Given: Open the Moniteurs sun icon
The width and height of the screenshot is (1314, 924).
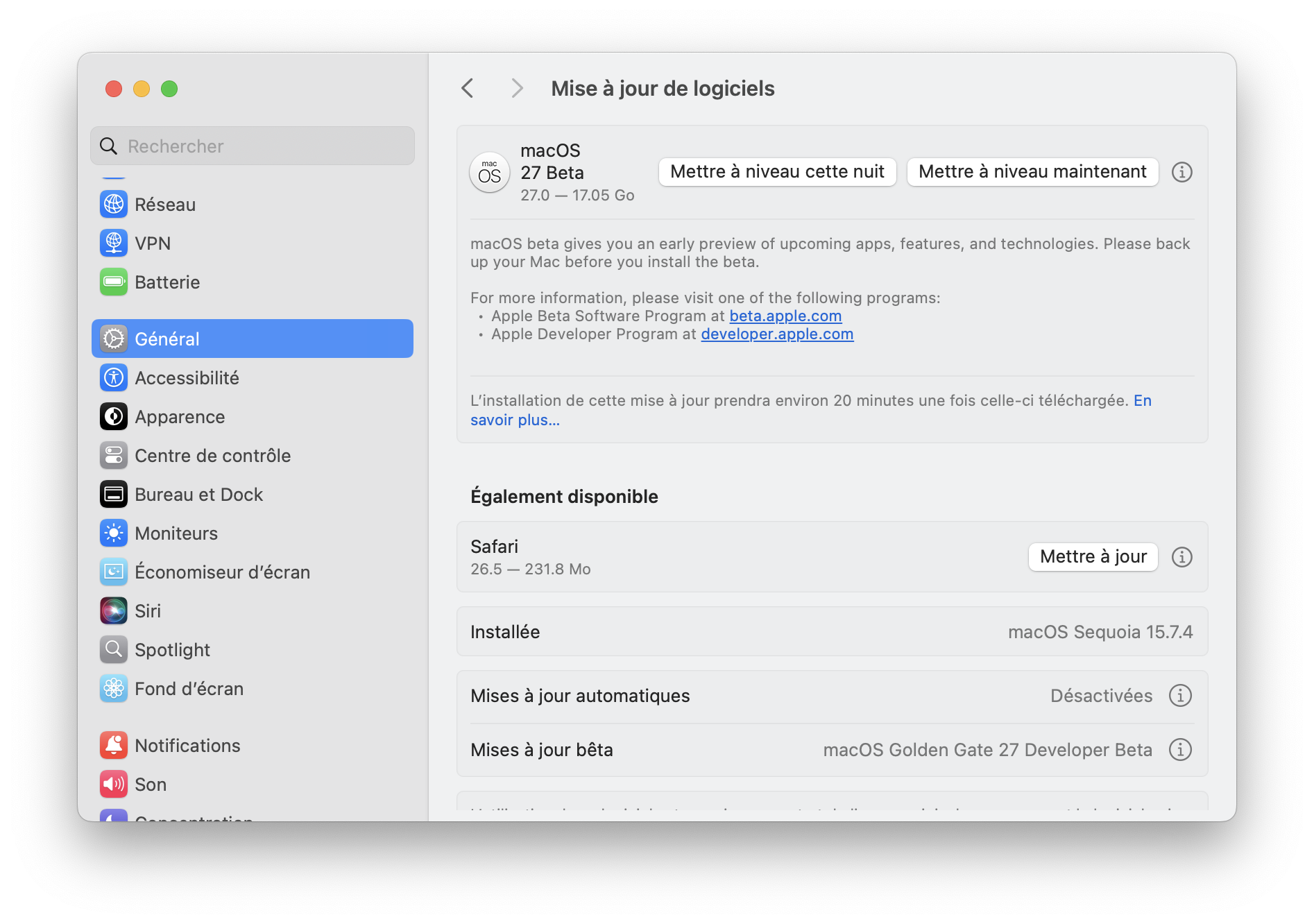Looking at the screenshot, I should click(x=114, y=533).
